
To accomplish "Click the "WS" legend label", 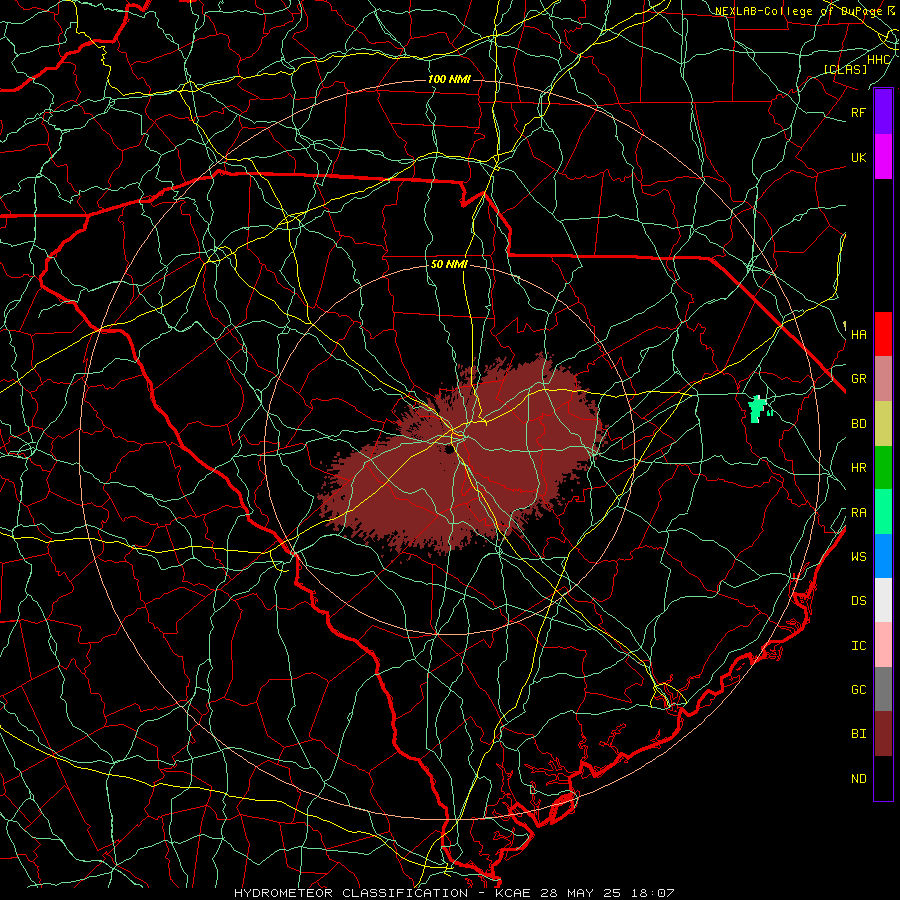I will [858, 556].
